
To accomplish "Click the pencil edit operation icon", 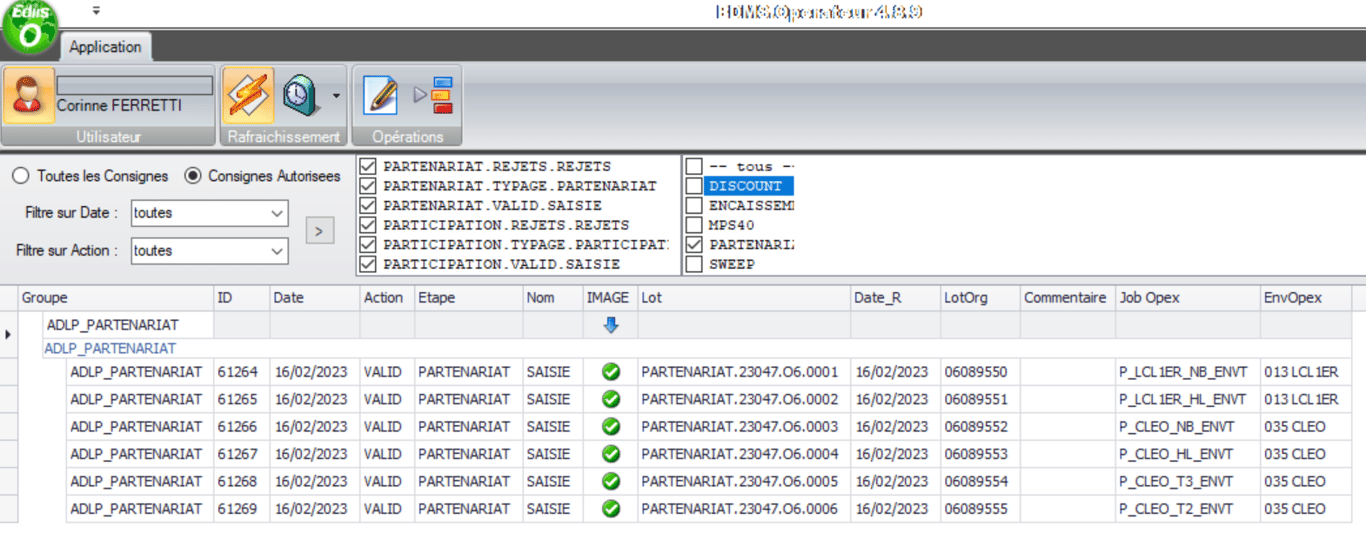I will pos(380,95).
